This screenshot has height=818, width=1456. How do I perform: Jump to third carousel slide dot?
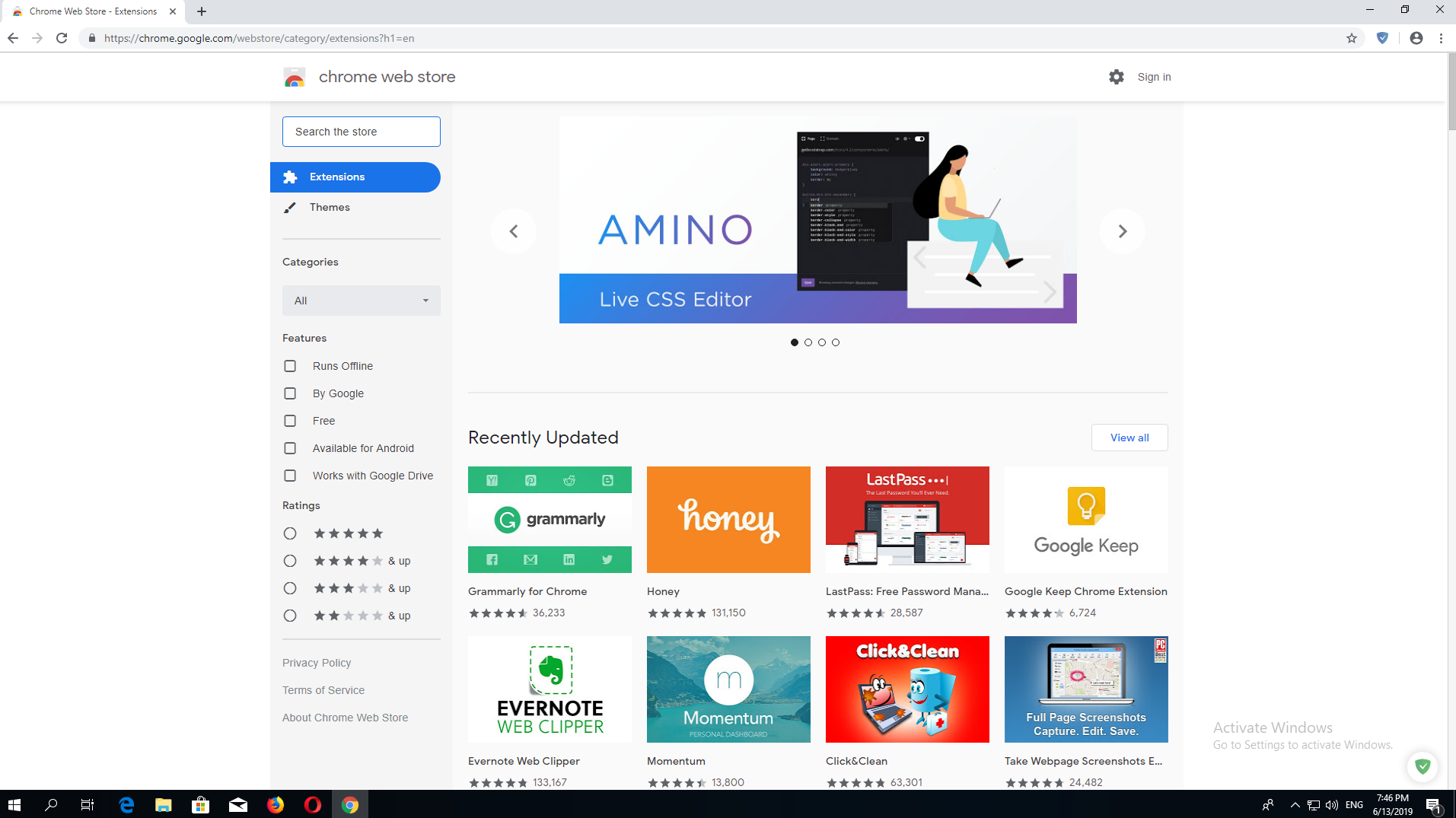click(x=822, y=342)
